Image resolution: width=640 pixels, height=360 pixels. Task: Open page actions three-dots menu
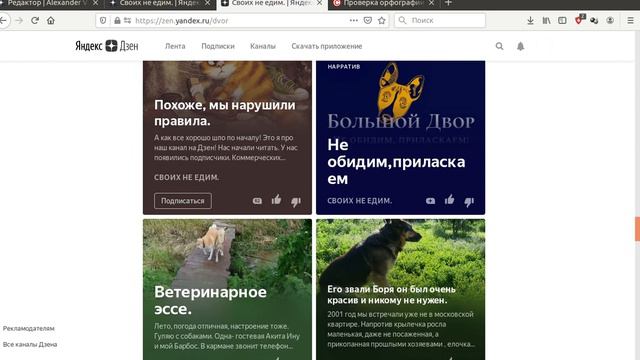[x=353, y=20]
